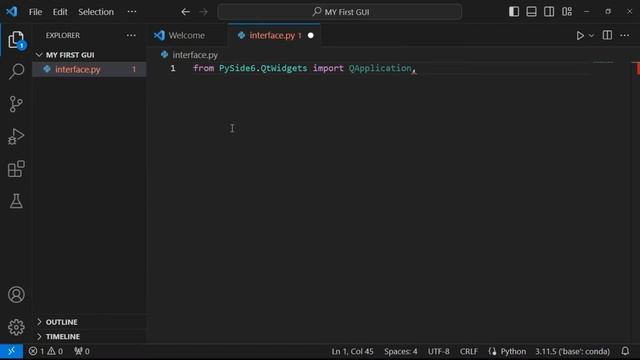640x360 pixels.
Task: Open the Manage gear settings icon
Action: (16, 327)
